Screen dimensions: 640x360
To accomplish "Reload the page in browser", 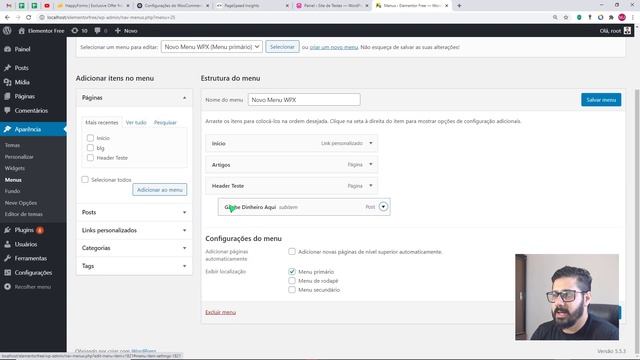I will coord(28,18).
